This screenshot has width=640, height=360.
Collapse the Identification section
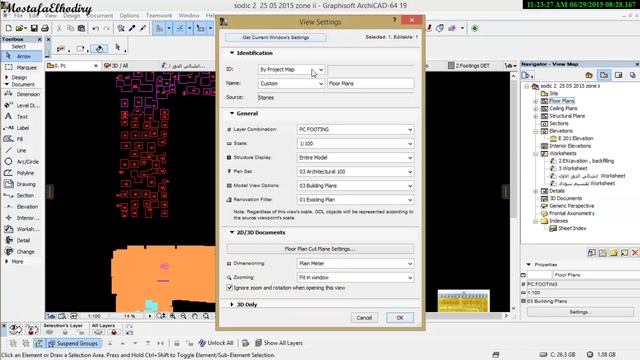click(232, 53)
